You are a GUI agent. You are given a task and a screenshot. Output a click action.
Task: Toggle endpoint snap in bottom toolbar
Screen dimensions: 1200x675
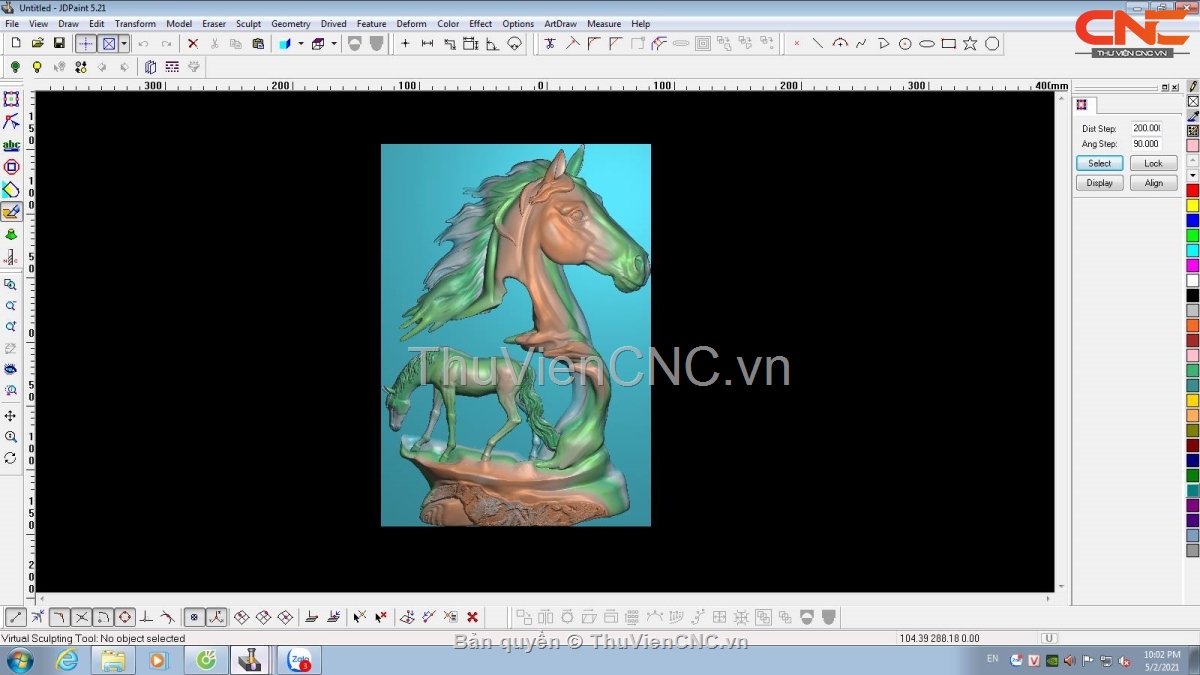16,618
